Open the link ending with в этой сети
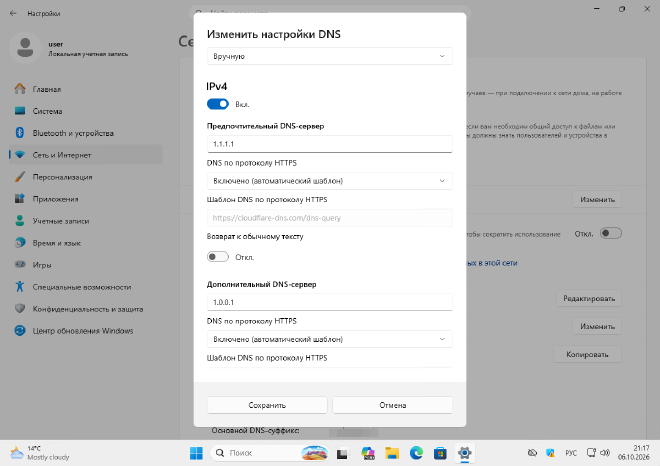 (492, 263)
